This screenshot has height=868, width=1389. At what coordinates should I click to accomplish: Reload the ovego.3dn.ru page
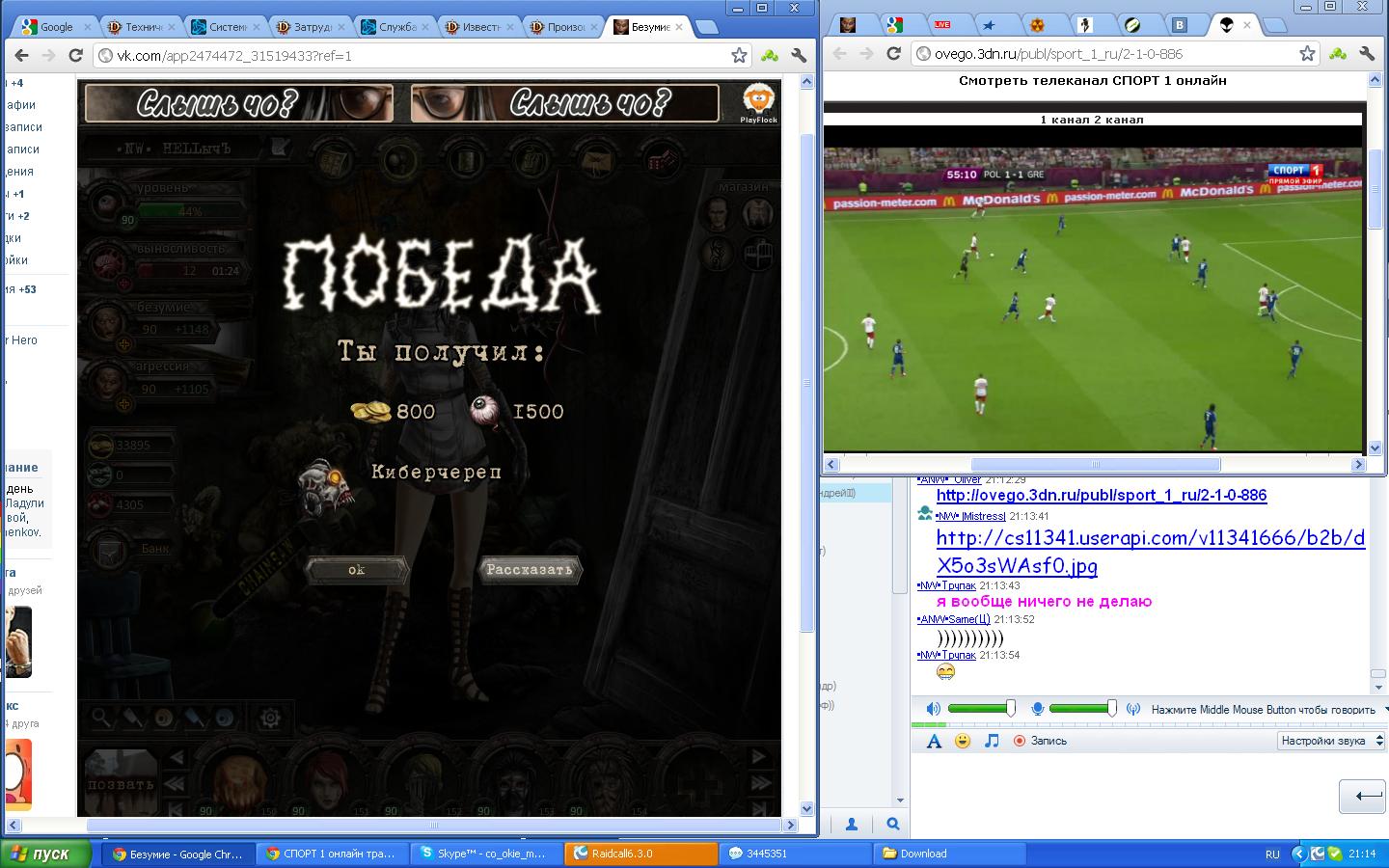pyautogui.click(x=894, y=54)
